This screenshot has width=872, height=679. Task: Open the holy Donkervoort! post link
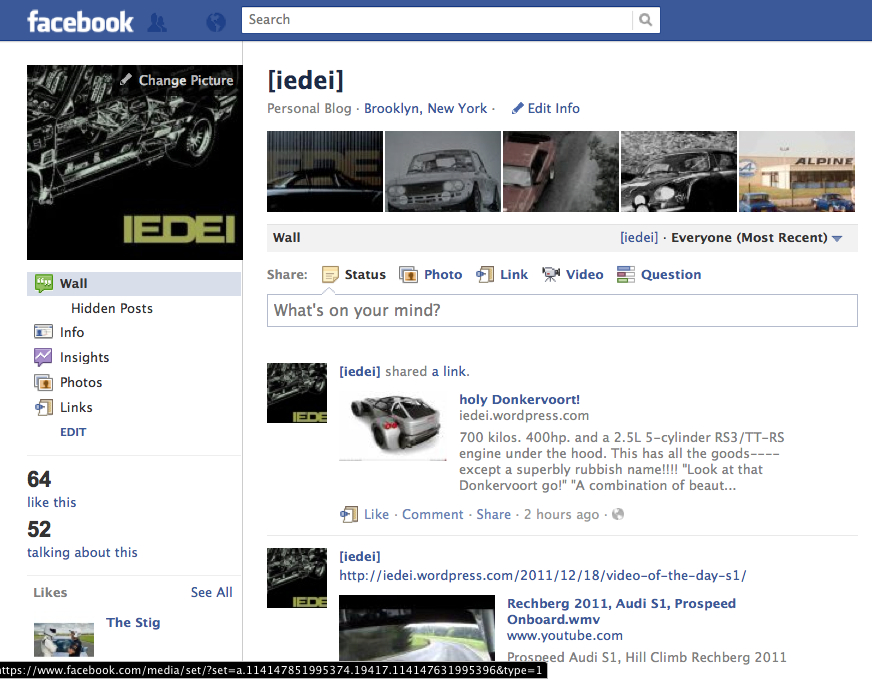pyautogui.click(x=519, y=399)
